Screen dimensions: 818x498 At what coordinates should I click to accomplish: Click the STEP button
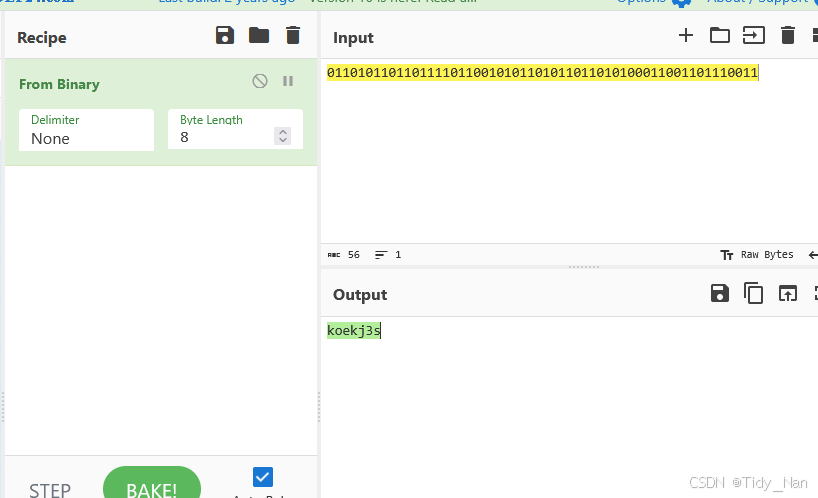click(50, 490)
